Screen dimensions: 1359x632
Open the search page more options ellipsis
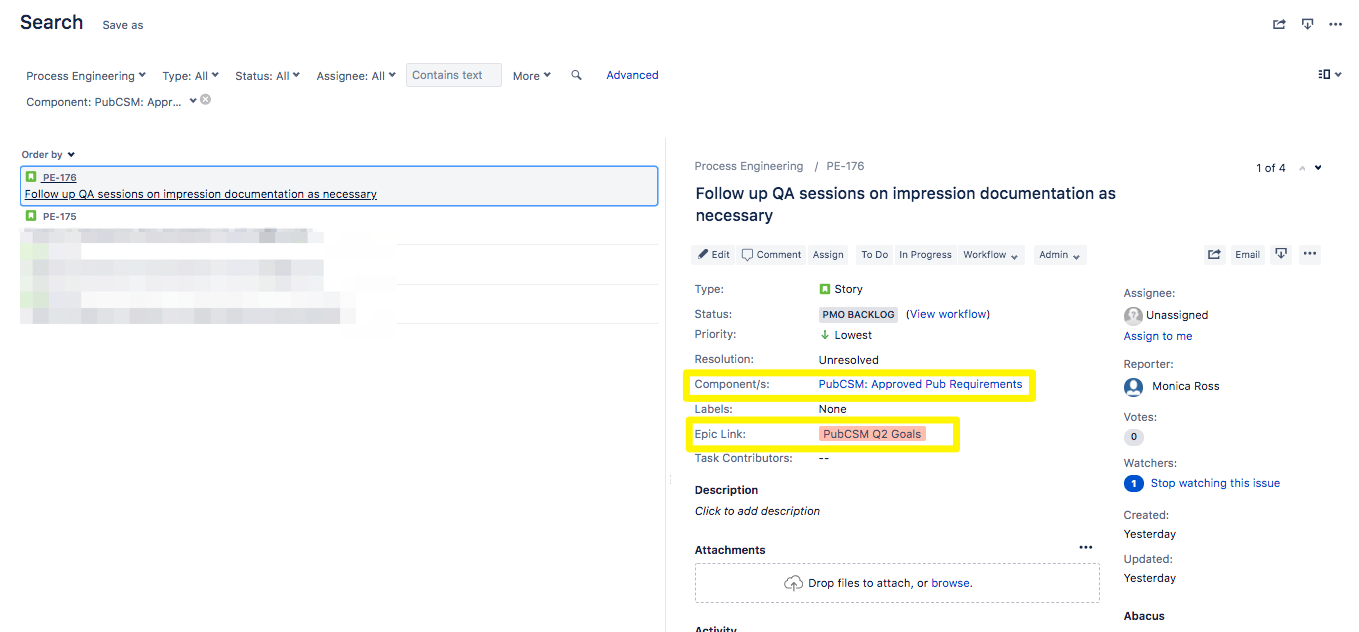[x=1335, y=25]
